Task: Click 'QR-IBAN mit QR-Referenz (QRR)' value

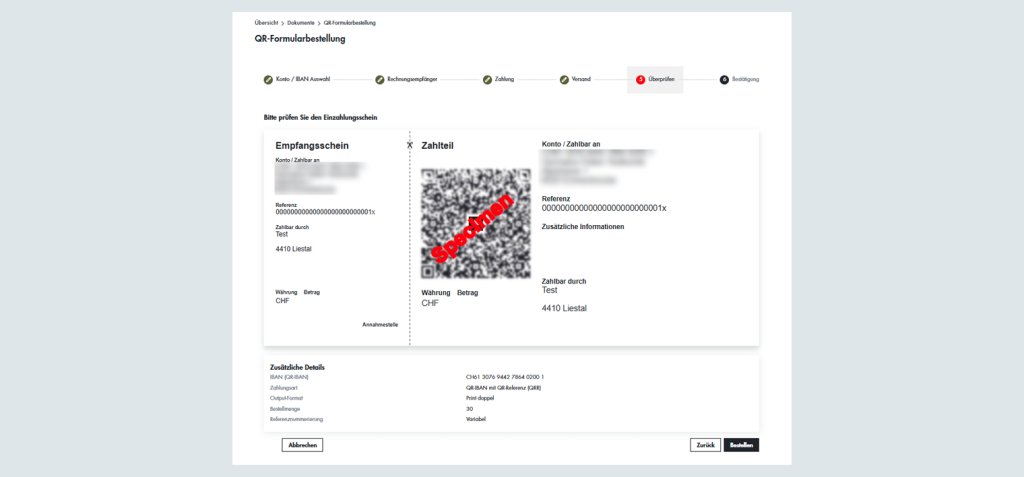Action: 504,387
